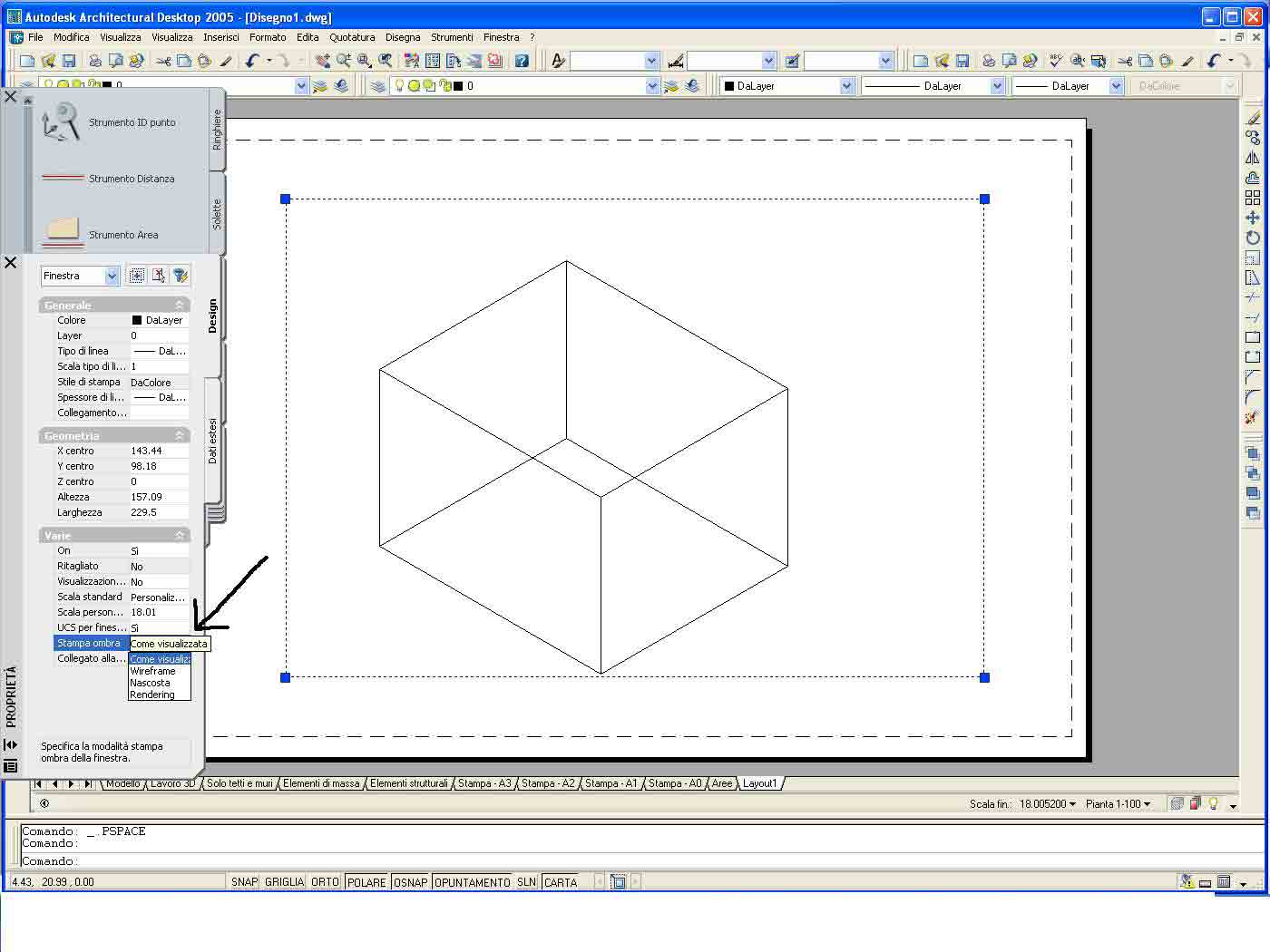Toggle GRIGLIA grid display
Screen dimensions: 1270x952
coord(284,882)
